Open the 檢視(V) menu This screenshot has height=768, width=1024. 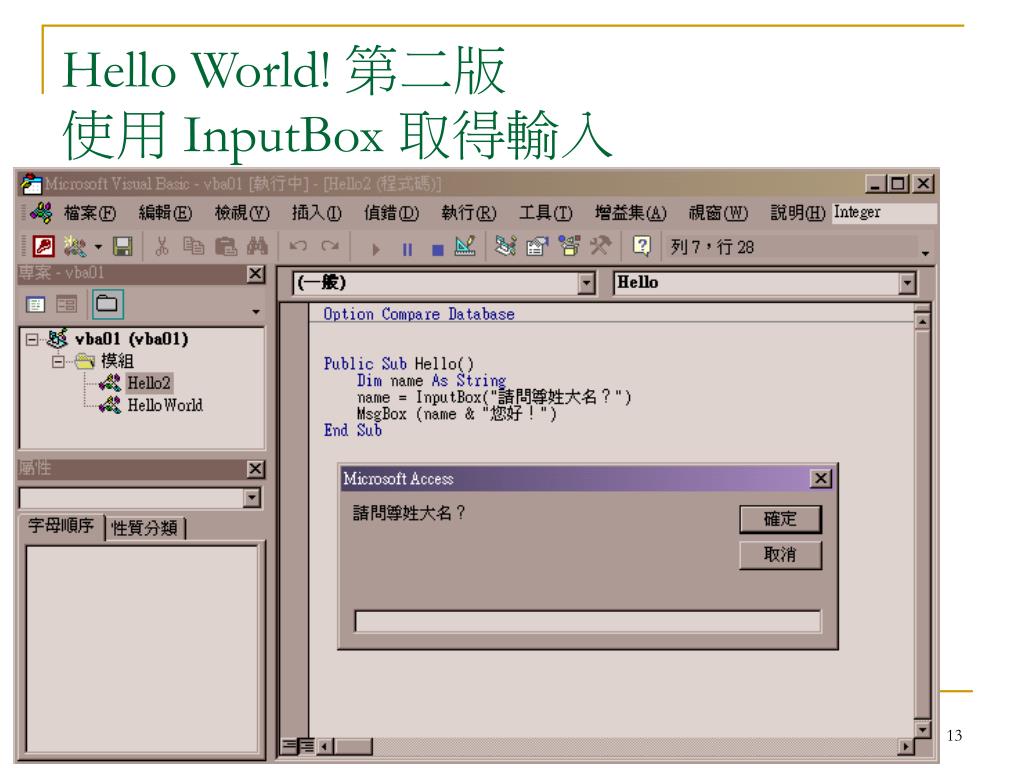[x=242, y=213]
